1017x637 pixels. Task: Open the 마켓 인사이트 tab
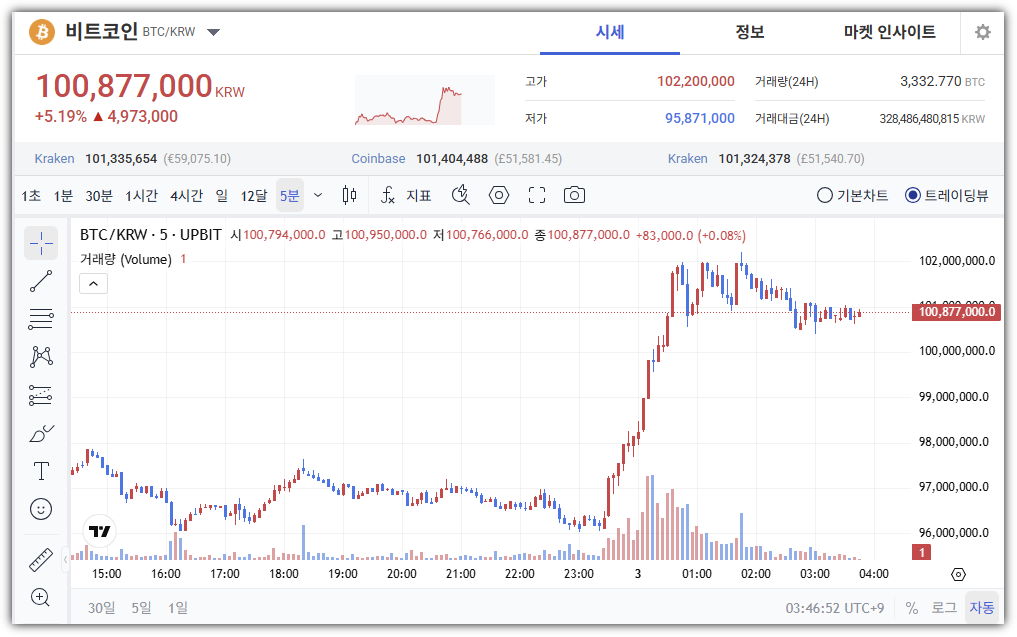click(x=888, y=31)
